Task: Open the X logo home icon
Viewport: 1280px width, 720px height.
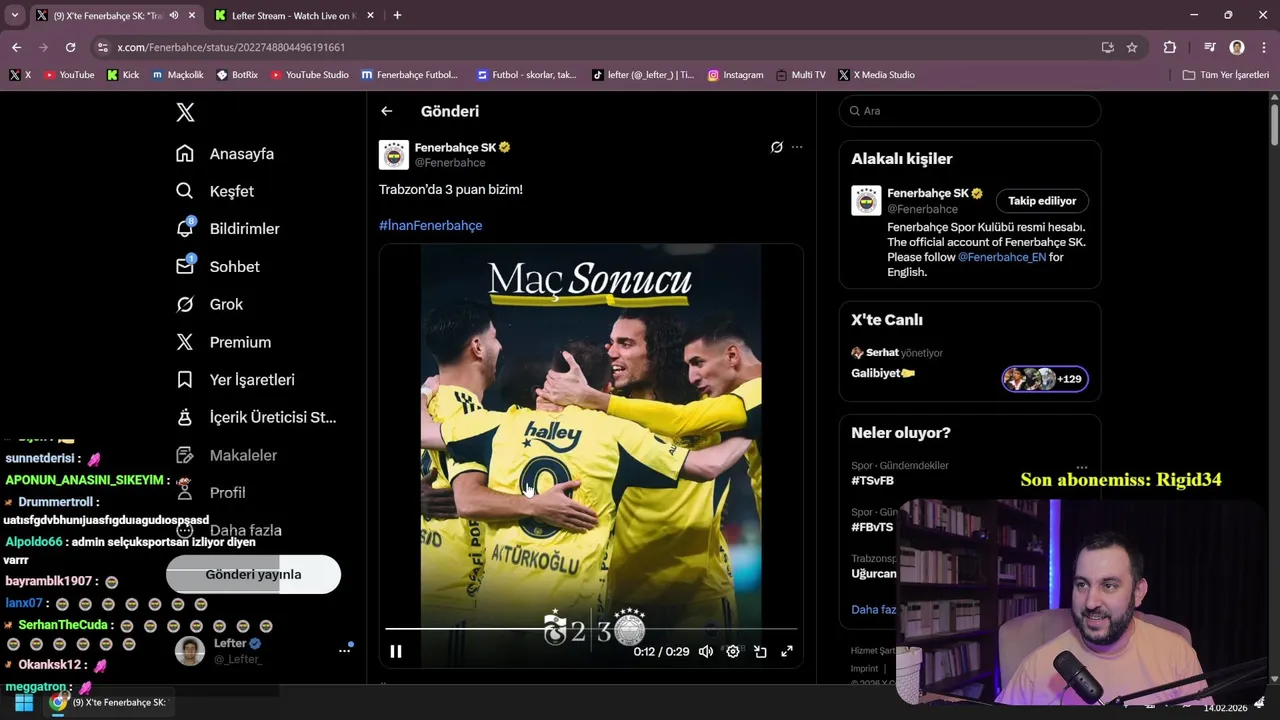Action: [185, 112]
